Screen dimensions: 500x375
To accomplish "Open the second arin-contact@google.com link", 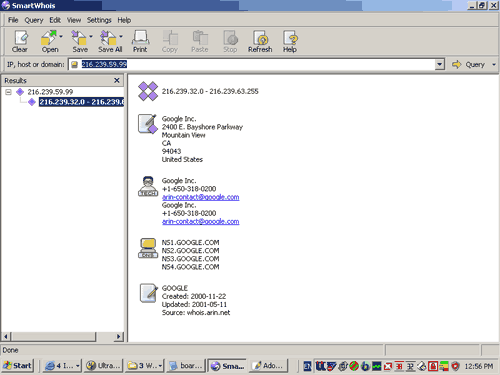I will [x=200, y=221].
